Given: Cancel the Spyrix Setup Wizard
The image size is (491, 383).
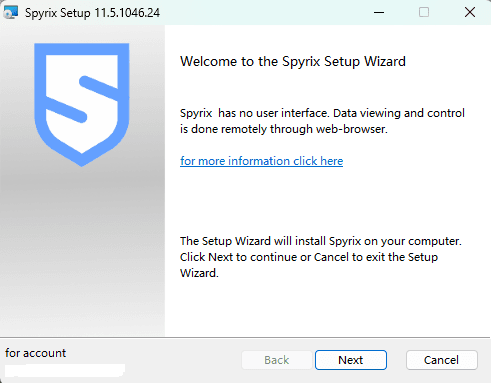Looking at the screenshot, I should point(441,360).
